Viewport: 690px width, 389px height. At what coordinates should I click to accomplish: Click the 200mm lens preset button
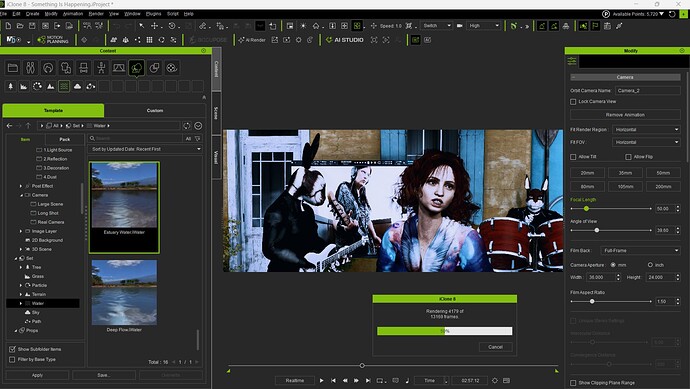point(663,187)
